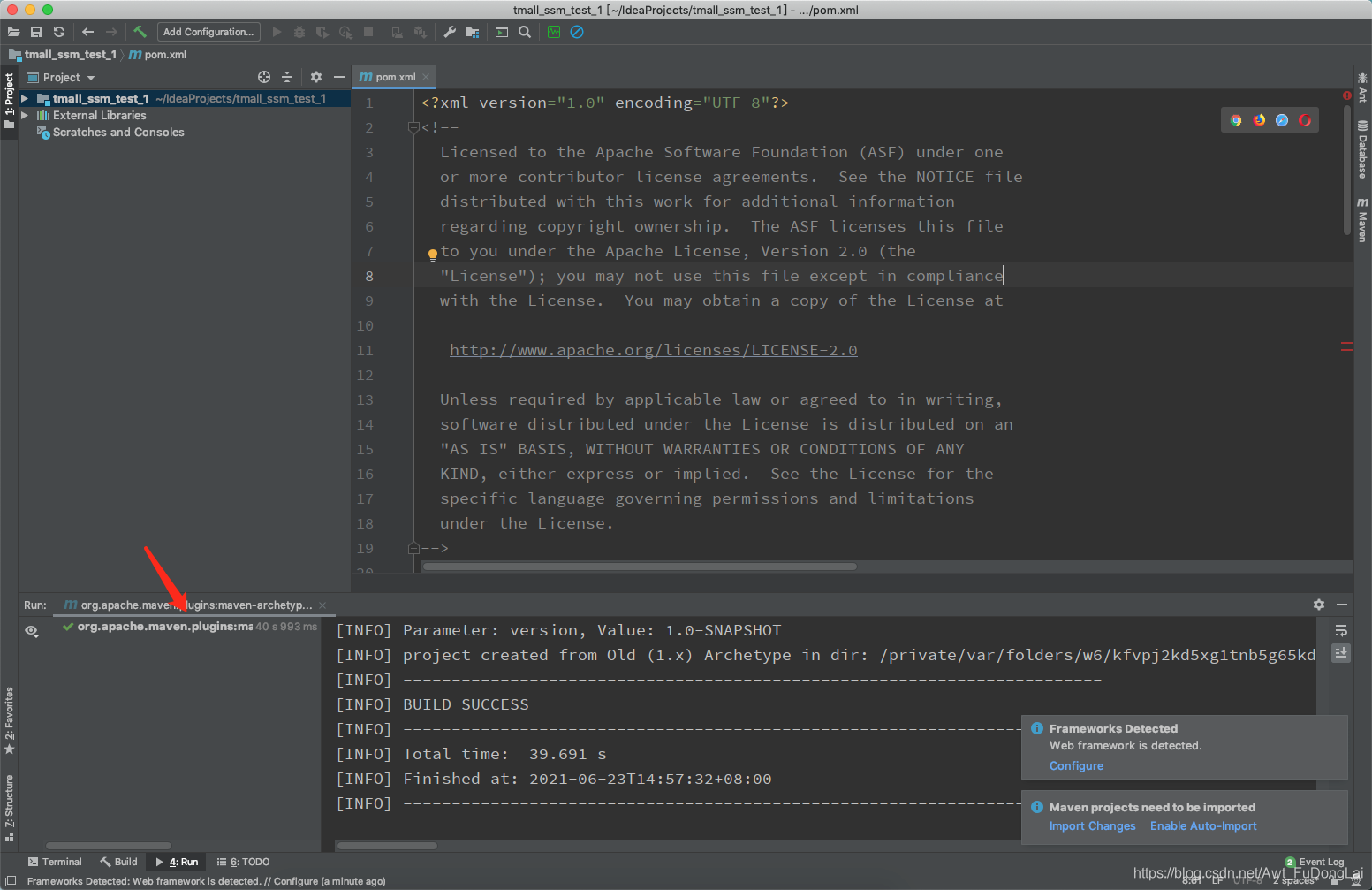Toggle the 4: Run tool window tab
Viewport: 1372px width, 890px height.
pos(178,862)
